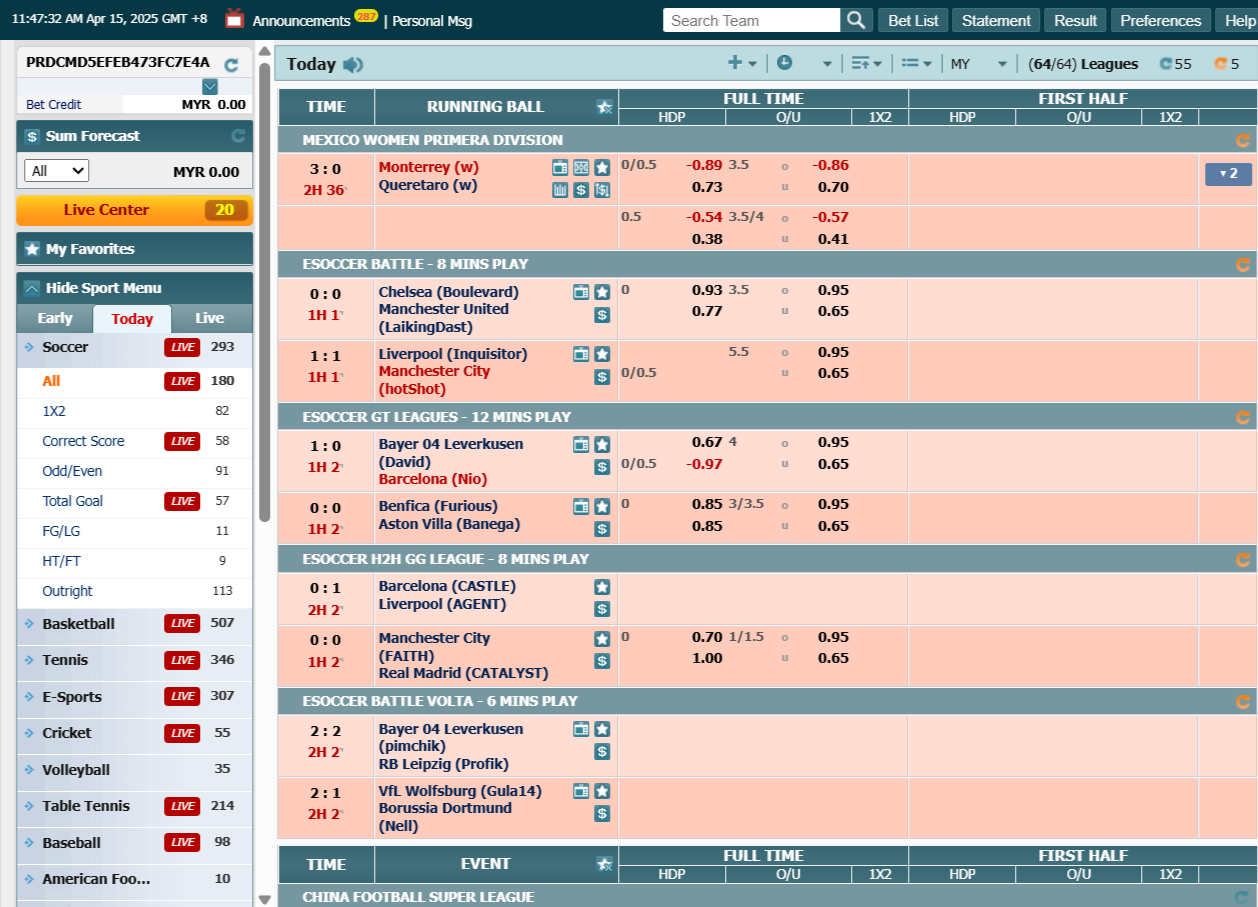Image resolution: width=1258 pixels, height=907 pixels.
Task: Refresh the Sum Forecast panel
Action: coord(238,136)
